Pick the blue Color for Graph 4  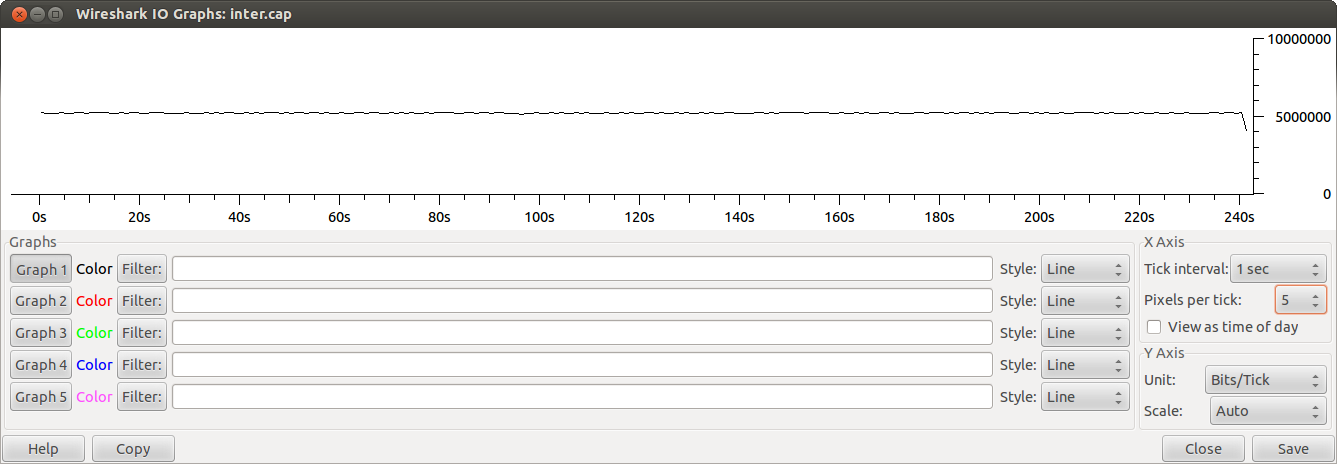point(94,365)
